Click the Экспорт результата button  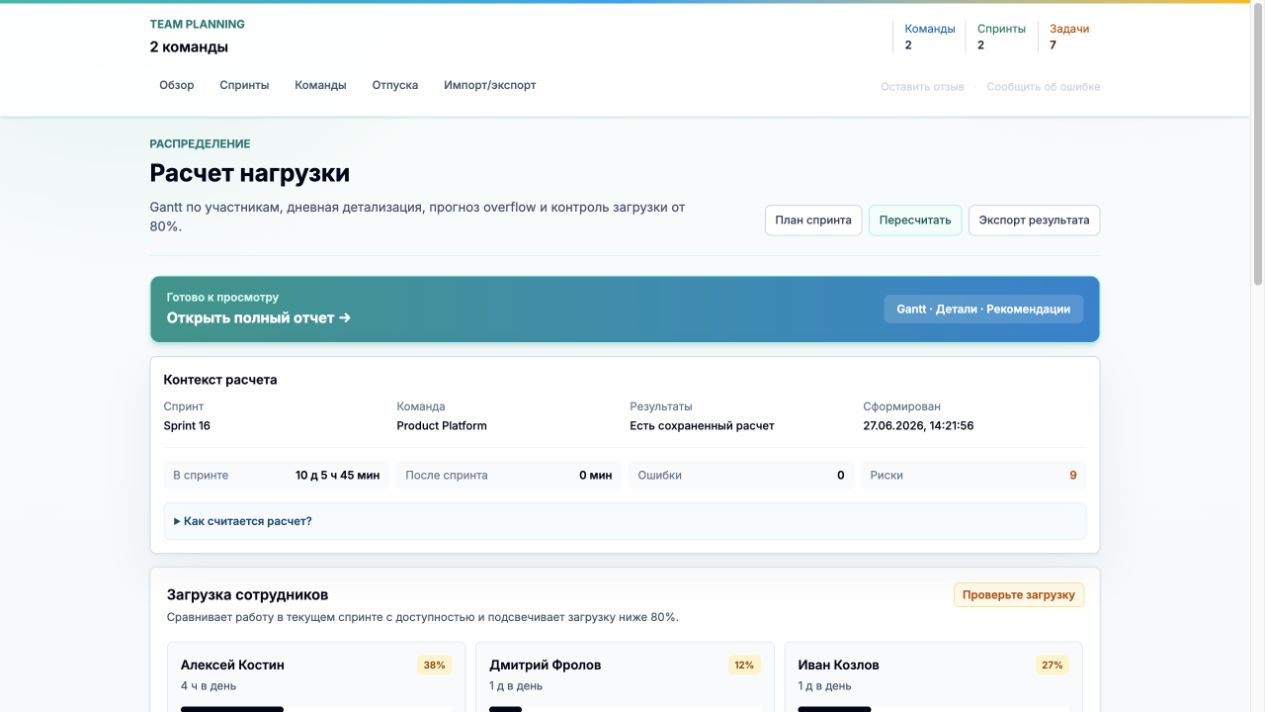coord(1034,220)
